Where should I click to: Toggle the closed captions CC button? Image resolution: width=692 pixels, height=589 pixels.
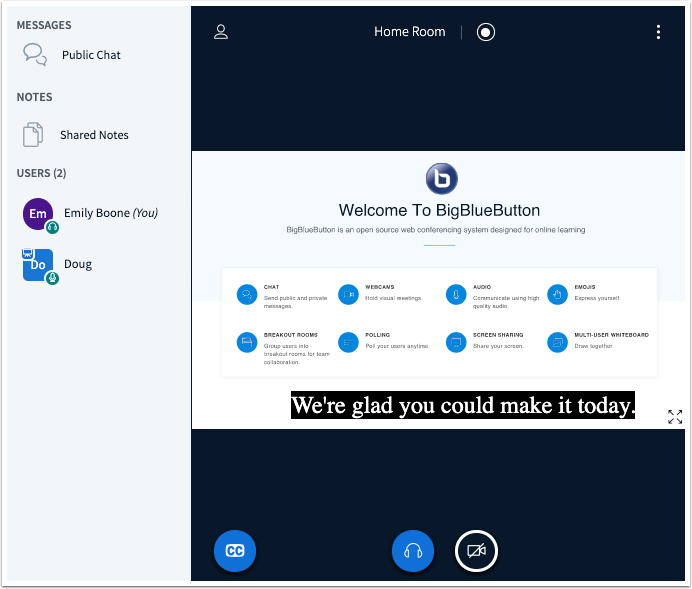pyautogui.click(x=235, y=551)
